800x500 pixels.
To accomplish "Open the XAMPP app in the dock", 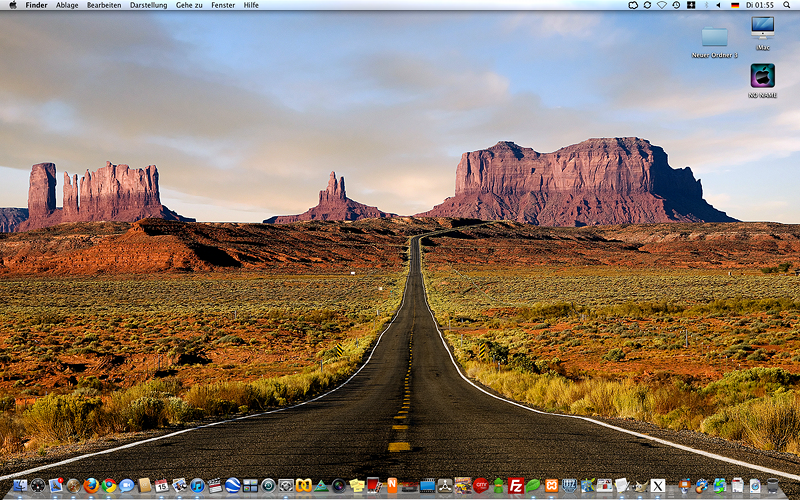I will (x=551, y=486).
